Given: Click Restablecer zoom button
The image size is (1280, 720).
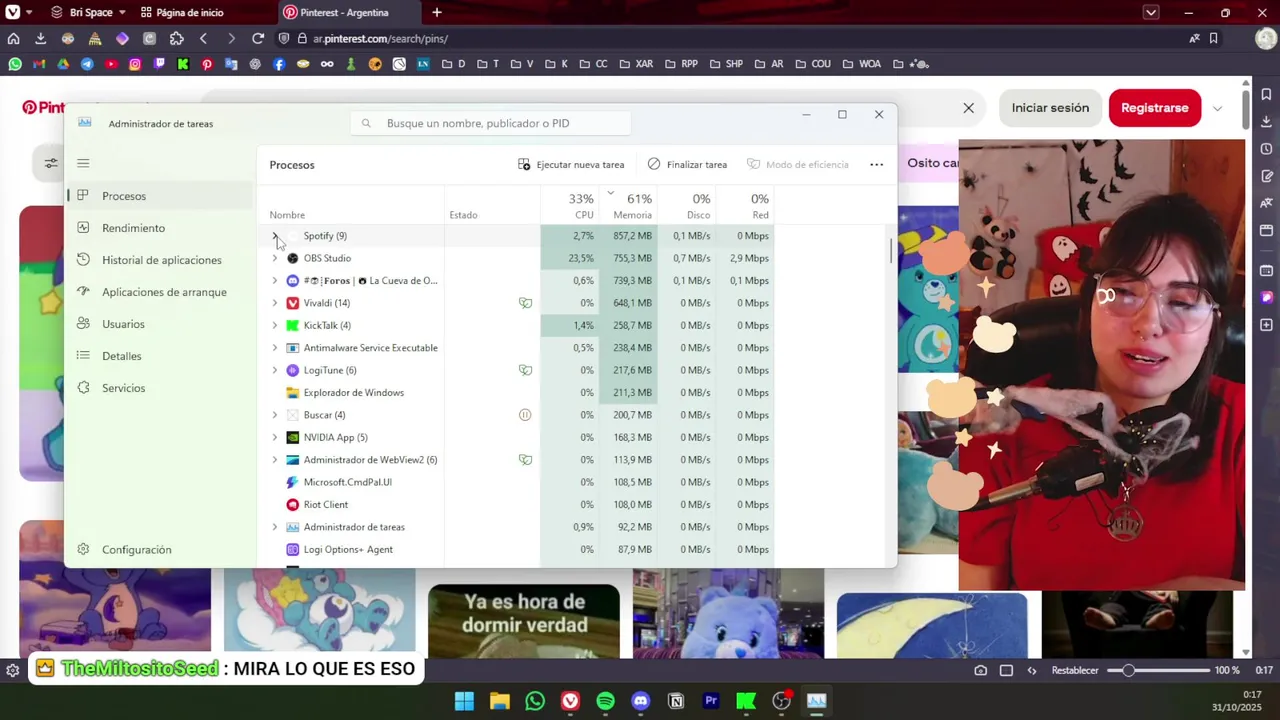Looking at the screenshot, I should pyautogui.click(x=1075, y=670).
